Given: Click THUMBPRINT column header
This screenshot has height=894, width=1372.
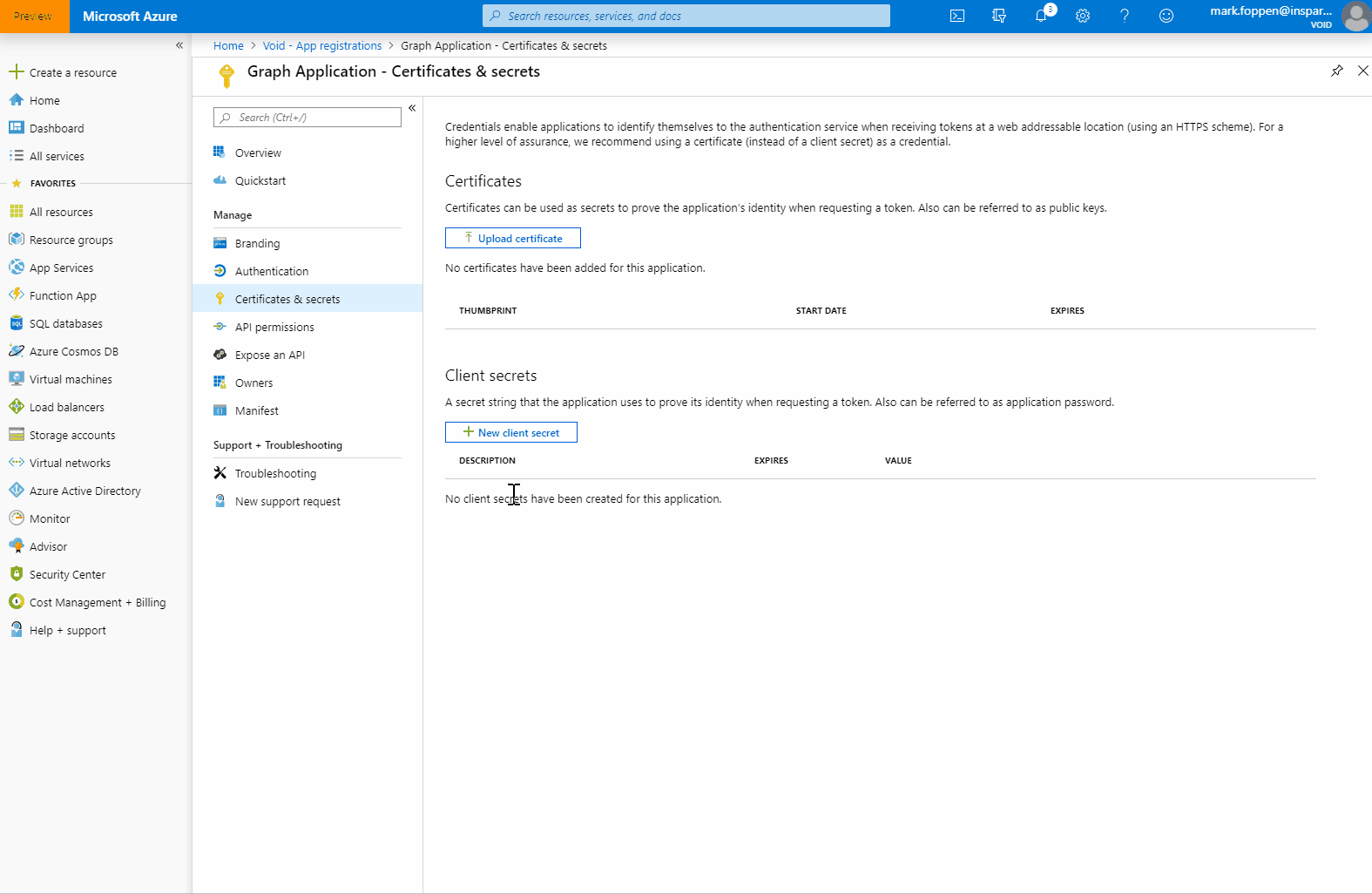Looking at the screenshot, I should pyautogui.click(x=488, y=310).
